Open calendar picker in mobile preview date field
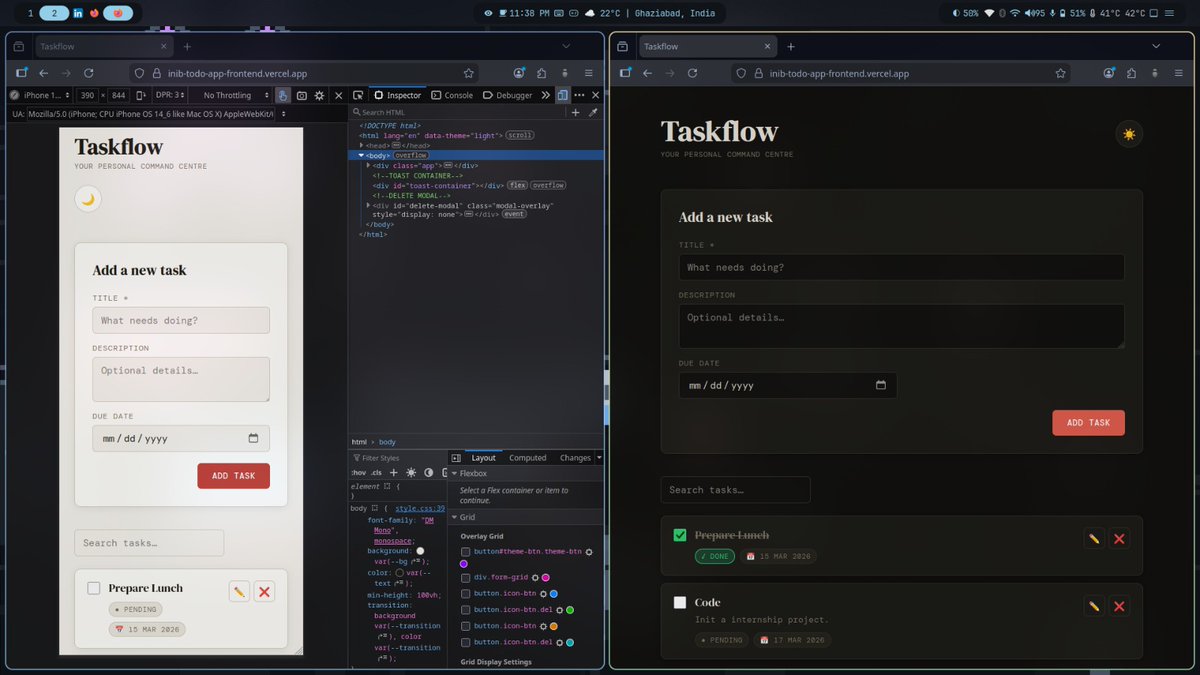 point(253,438)
